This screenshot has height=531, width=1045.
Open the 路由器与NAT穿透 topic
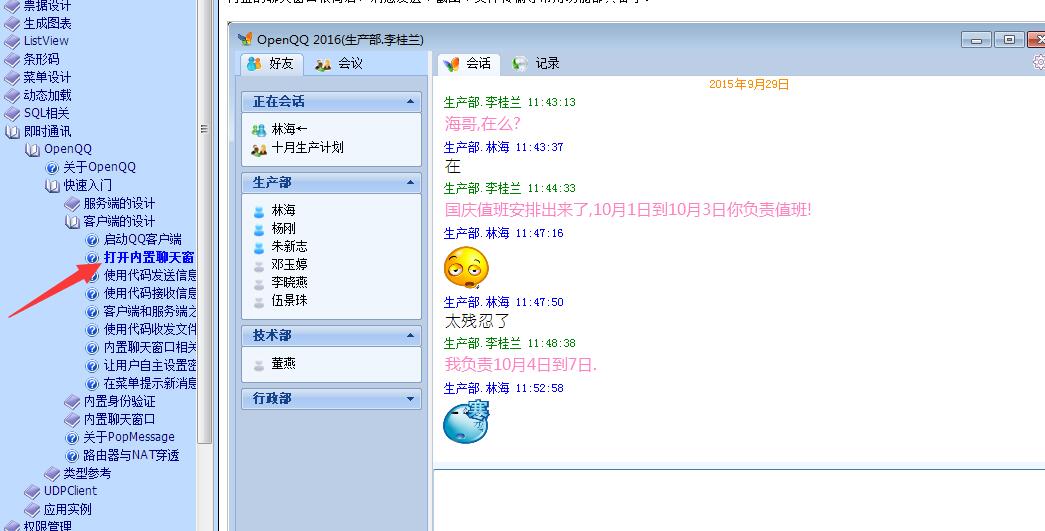click(x=131, y=455)
